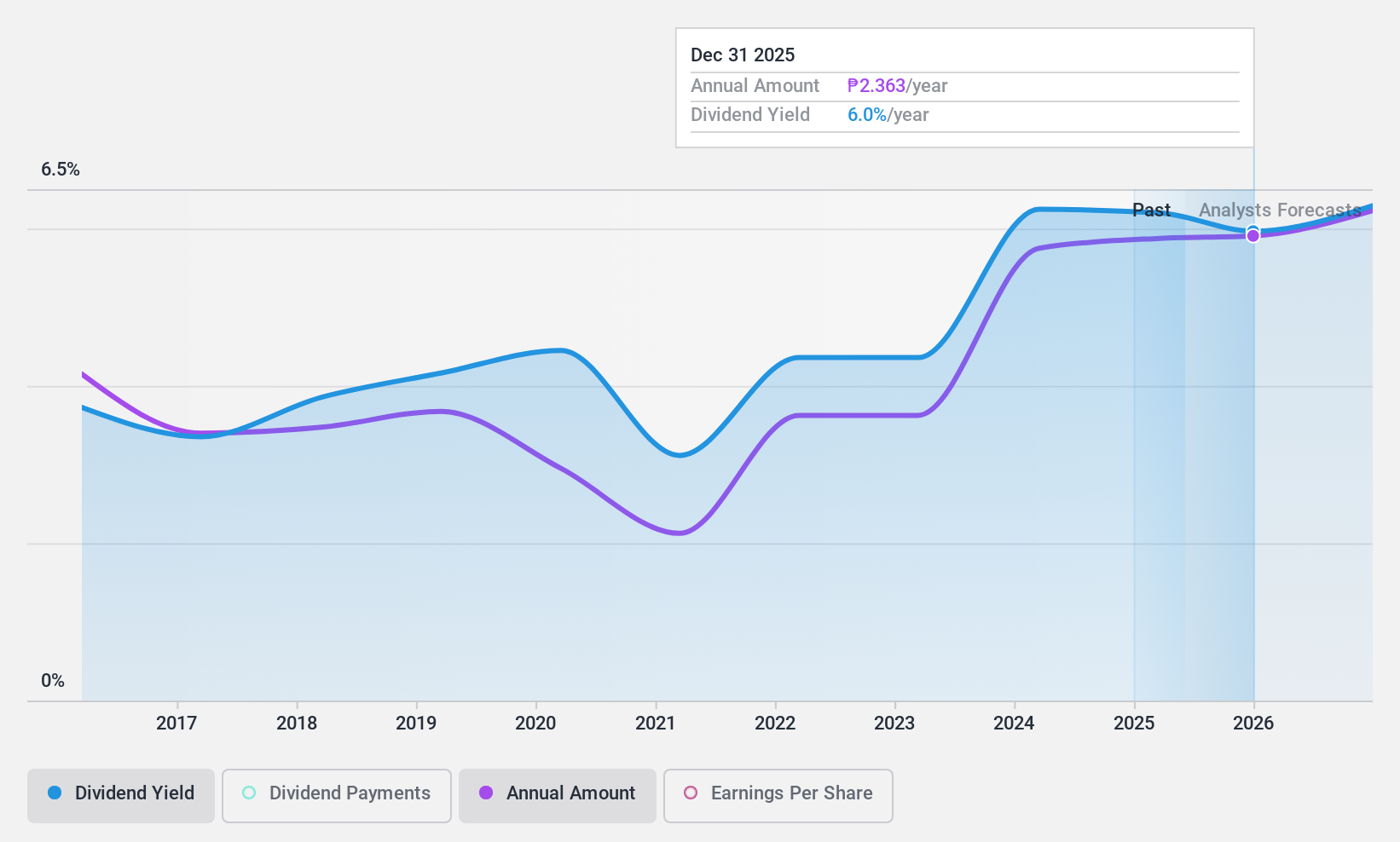Click the 6.0%/year dividend yield value

tap(888, 115)
